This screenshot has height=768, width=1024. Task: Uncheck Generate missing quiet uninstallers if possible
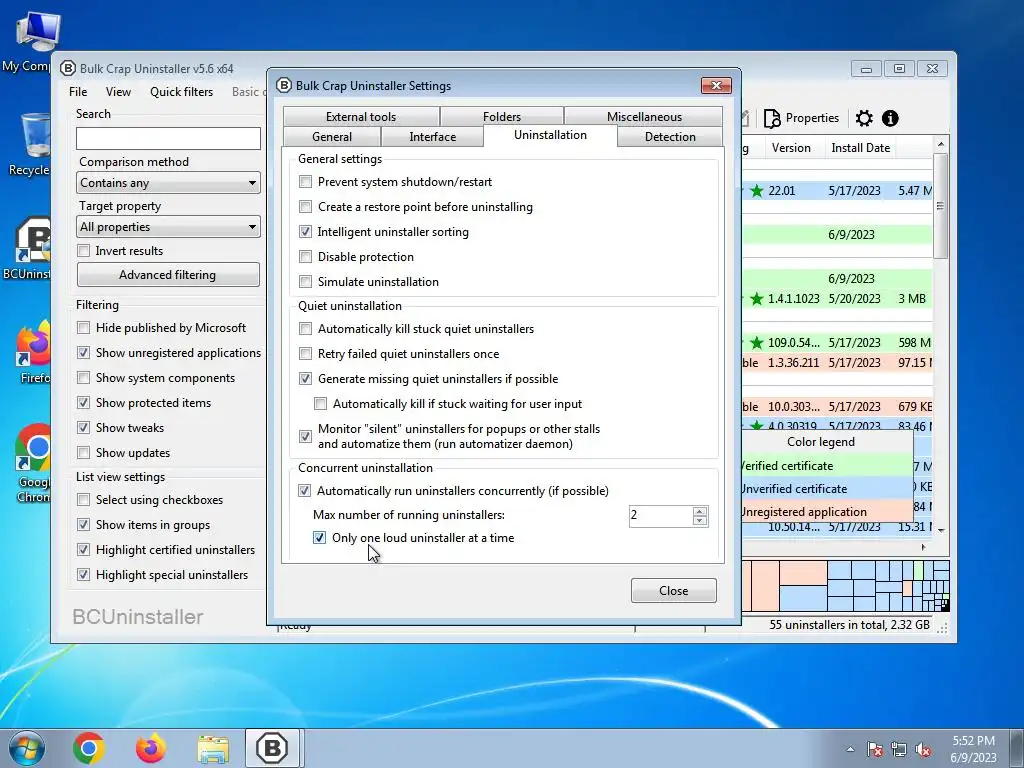pos(305,379)
